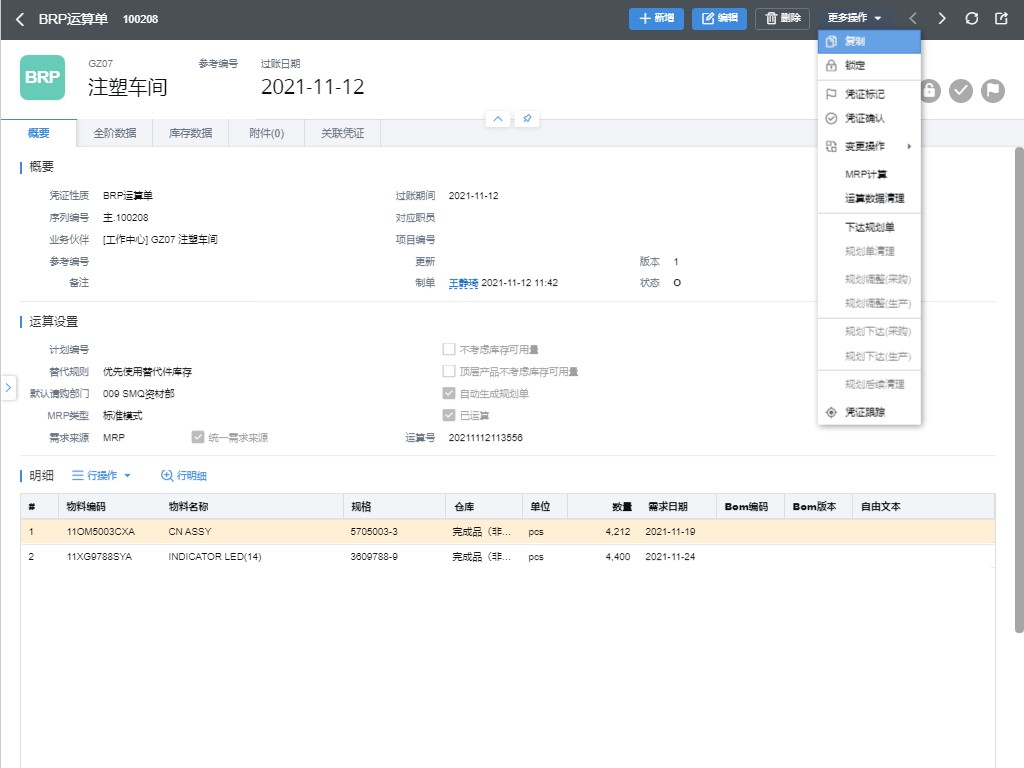Add a new document with 新增
This screenshot has width=1024, height=768.
[656, 18]
